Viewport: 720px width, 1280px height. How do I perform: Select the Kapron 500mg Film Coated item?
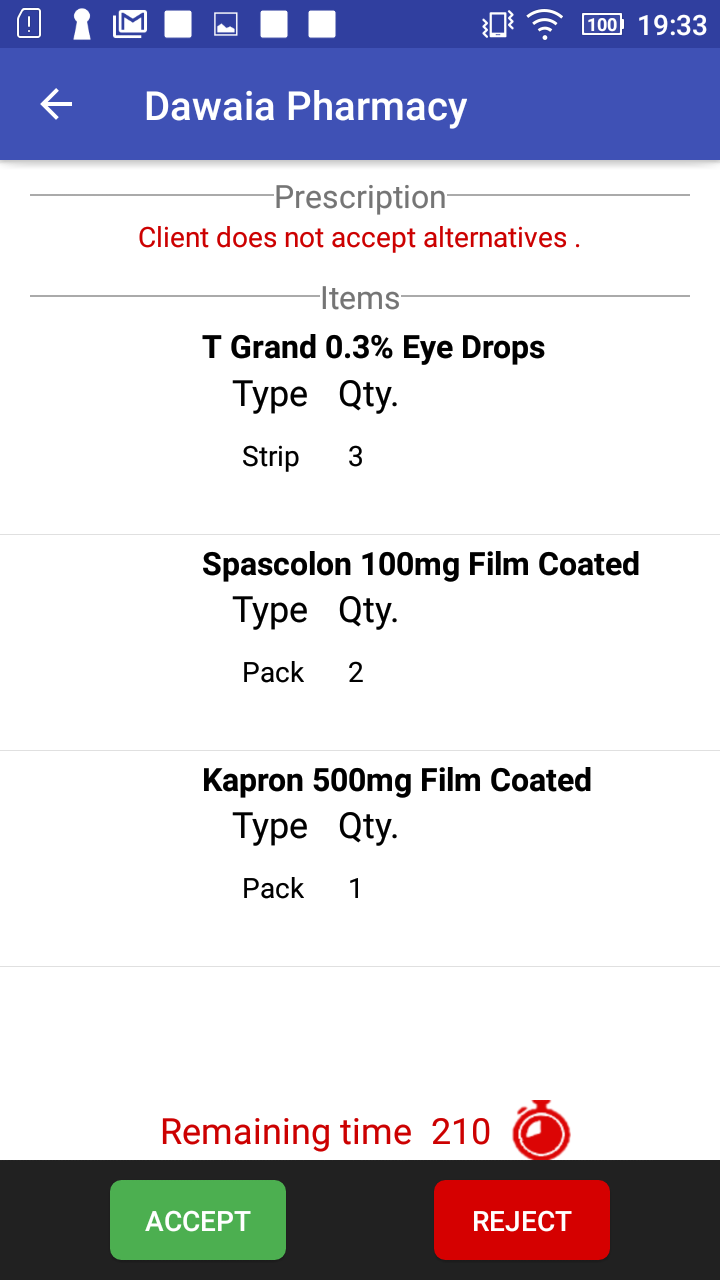pyautogui.click(x=396, y=780)
